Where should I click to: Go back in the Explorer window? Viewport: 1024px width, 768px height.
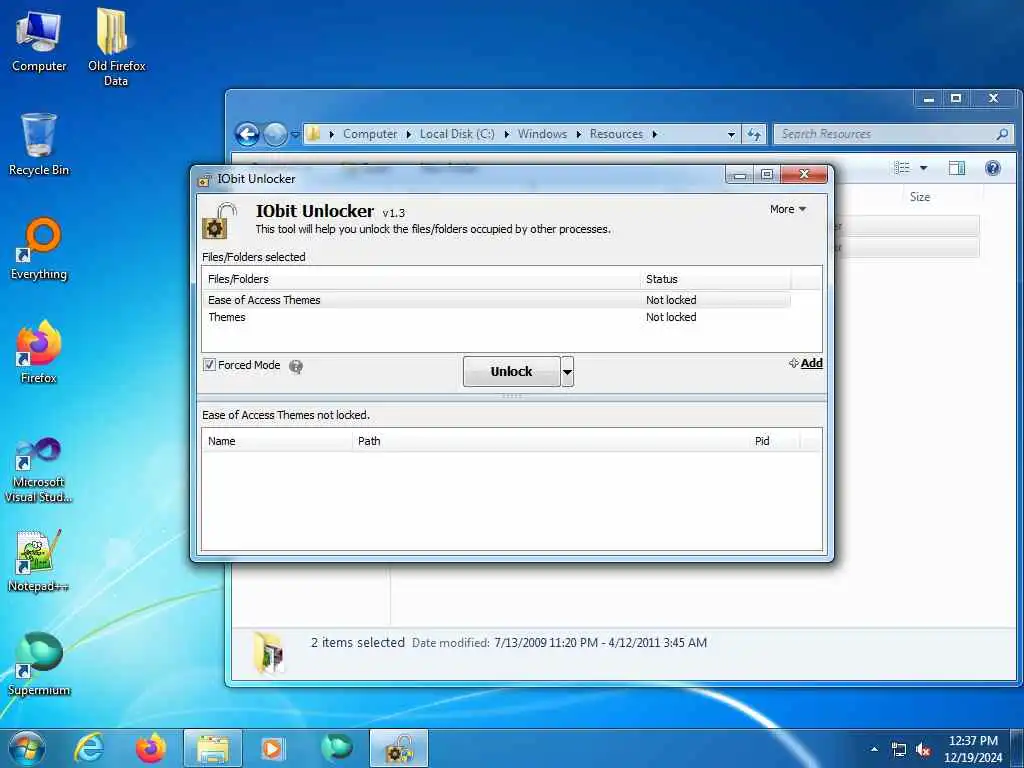click(248, 135)
